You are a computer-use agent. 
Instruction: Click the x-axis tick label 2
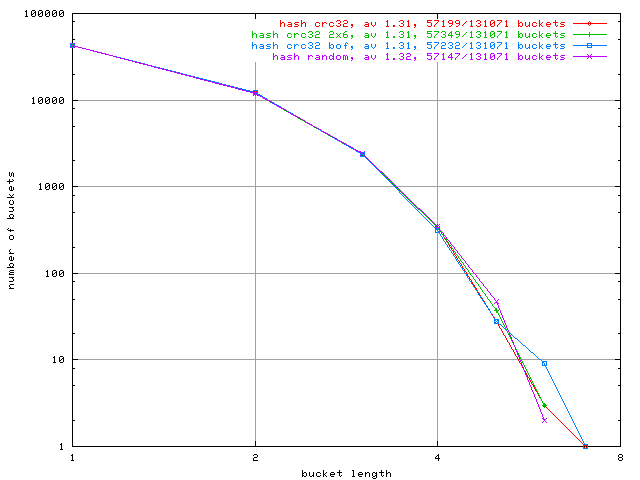click(256, 458)
